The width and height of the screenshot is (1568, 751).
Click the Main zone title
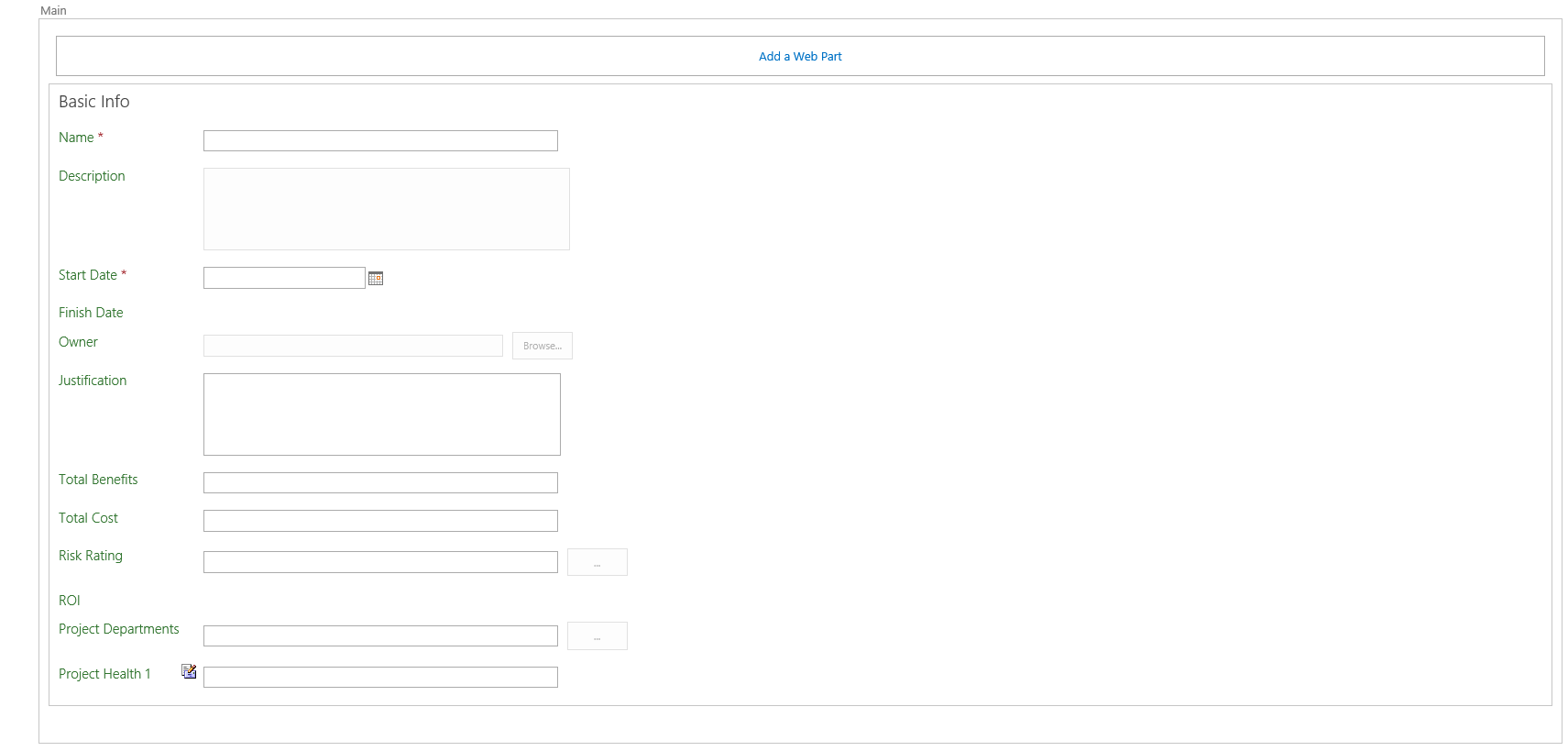pyautogui.click(x=53, y=10)
